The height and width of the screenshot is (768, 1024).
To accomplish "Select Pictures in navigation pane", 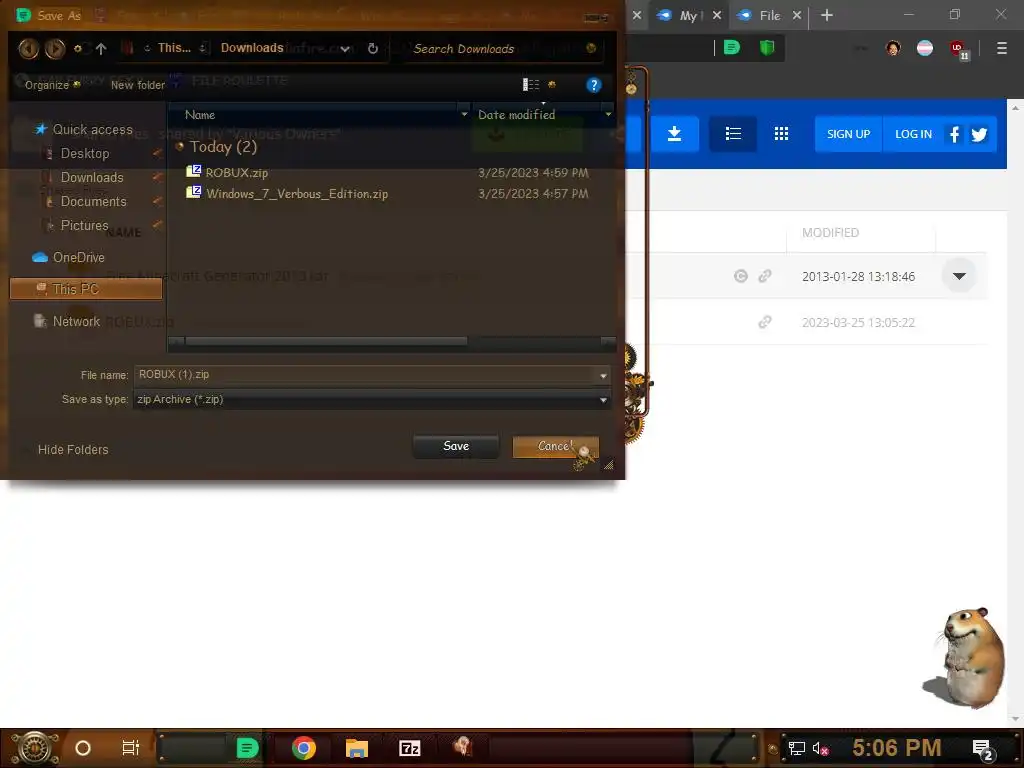I will [84, 225].
